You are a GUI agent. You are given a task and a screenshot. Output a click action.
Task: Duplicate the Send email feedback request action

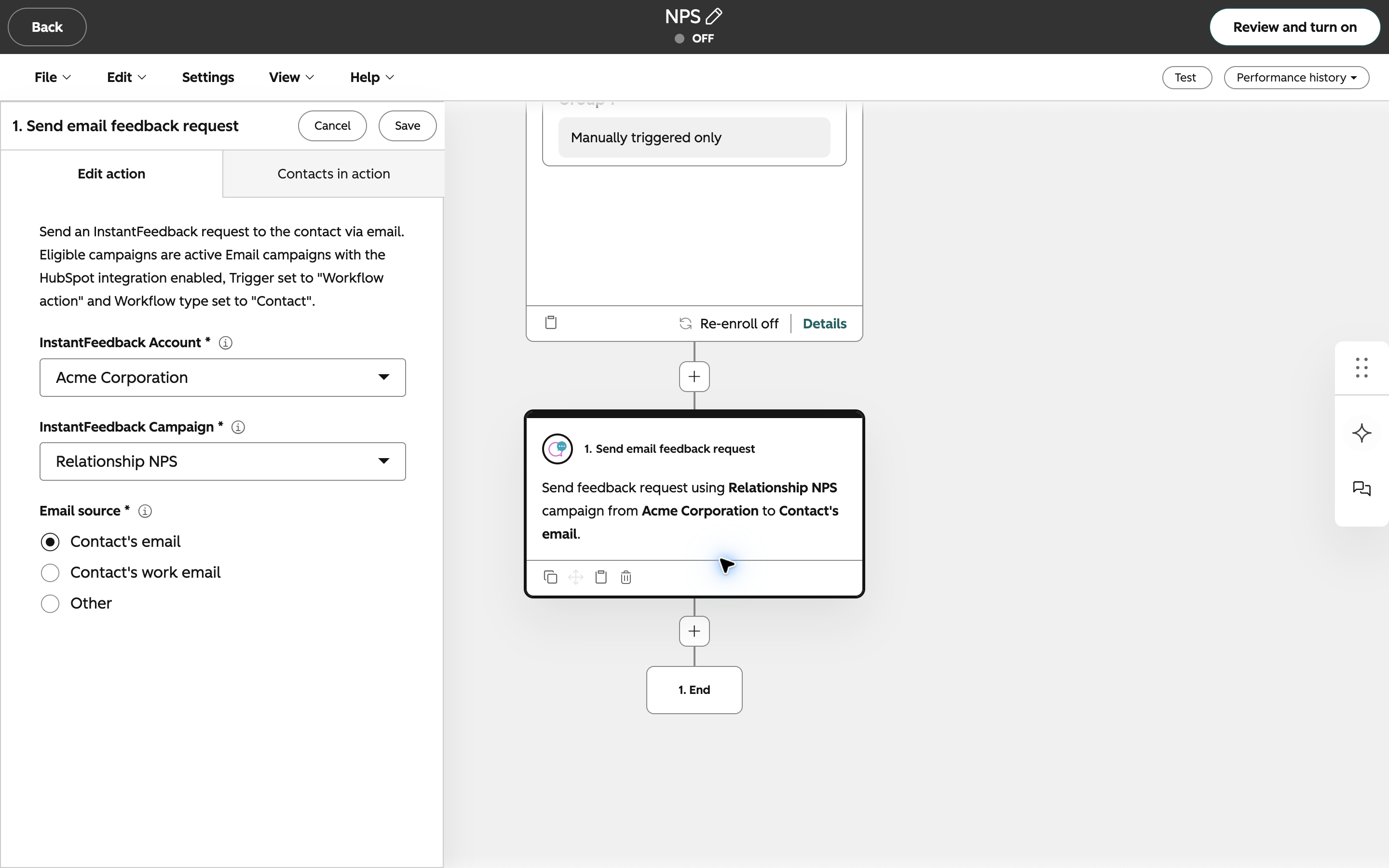coord(550,577)
